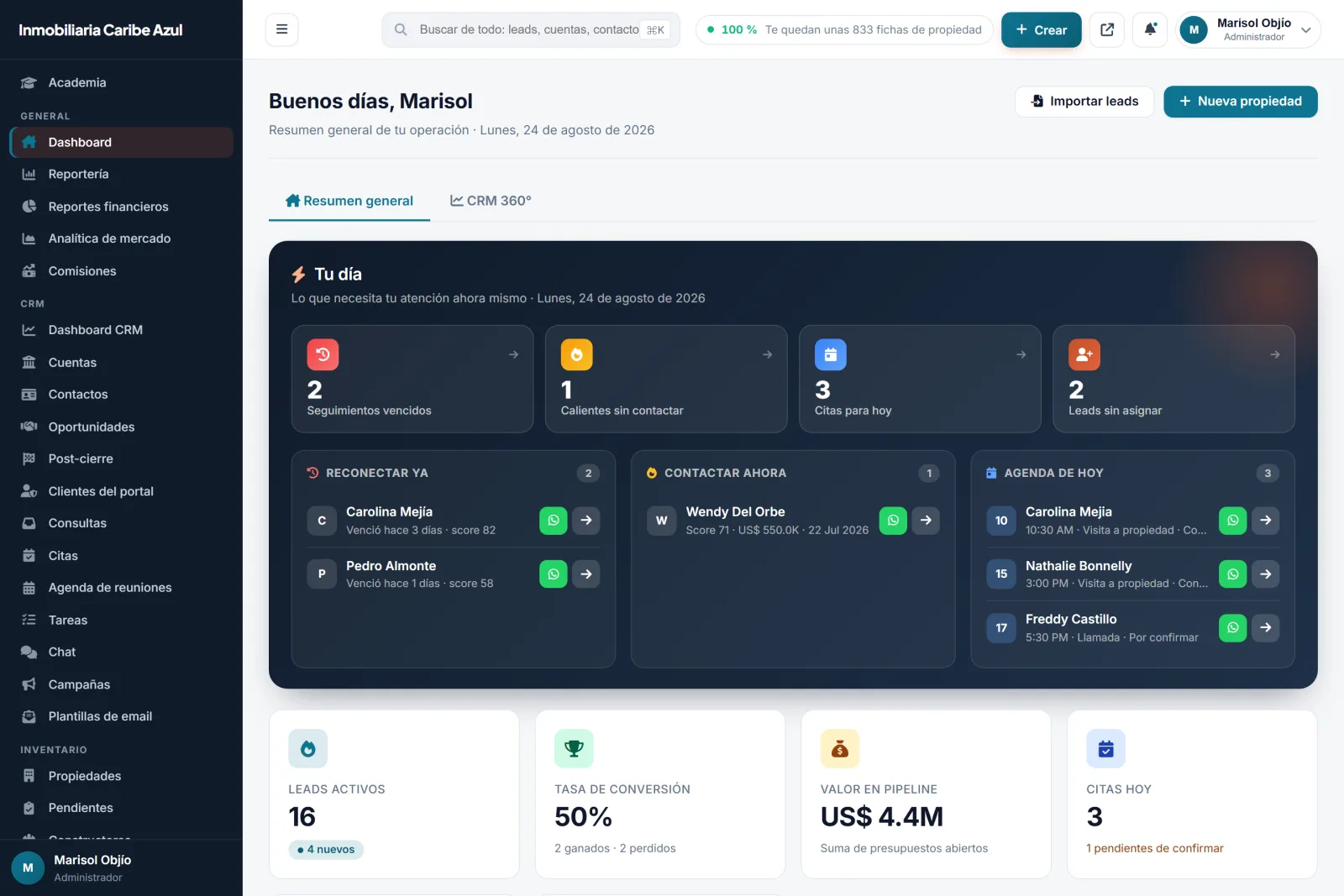The width and height of the screenshot is (1344, 896).
Task: Click Nueva propiedad button
Action: [1240, 102]
